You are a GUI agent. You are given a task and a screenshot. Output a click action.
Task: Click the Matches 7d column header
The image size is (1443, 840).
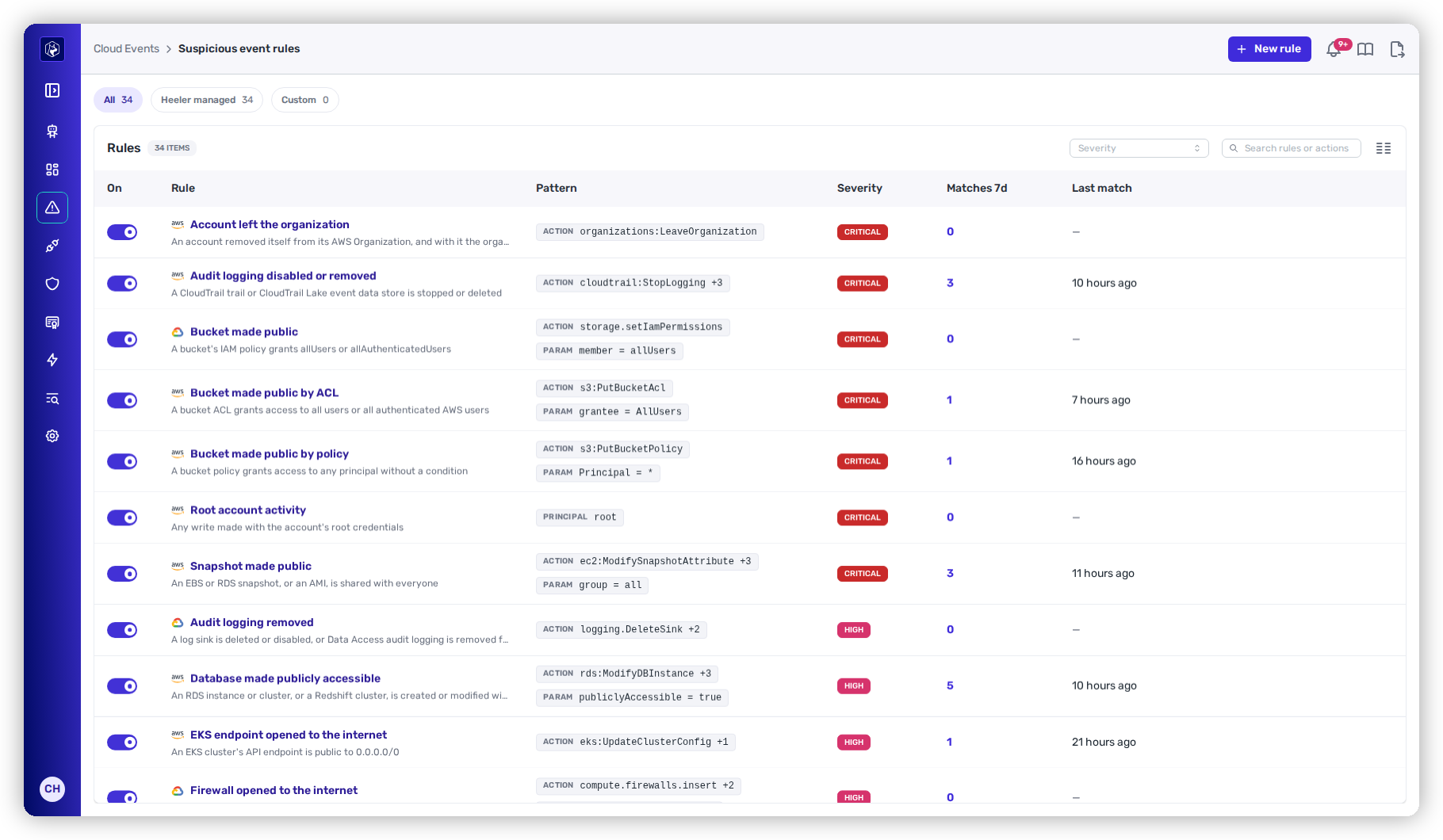[x=977, y=188]
